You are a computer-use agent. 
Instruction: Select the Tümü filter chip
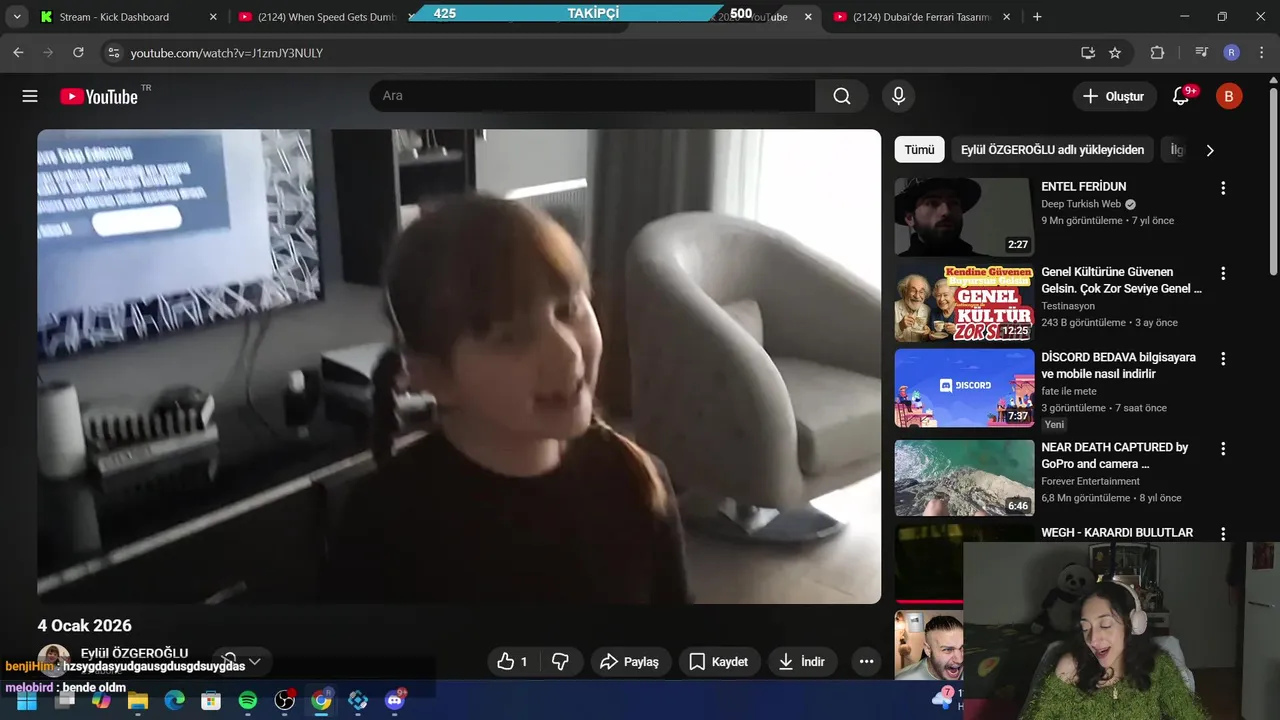(x=919, y=150)
